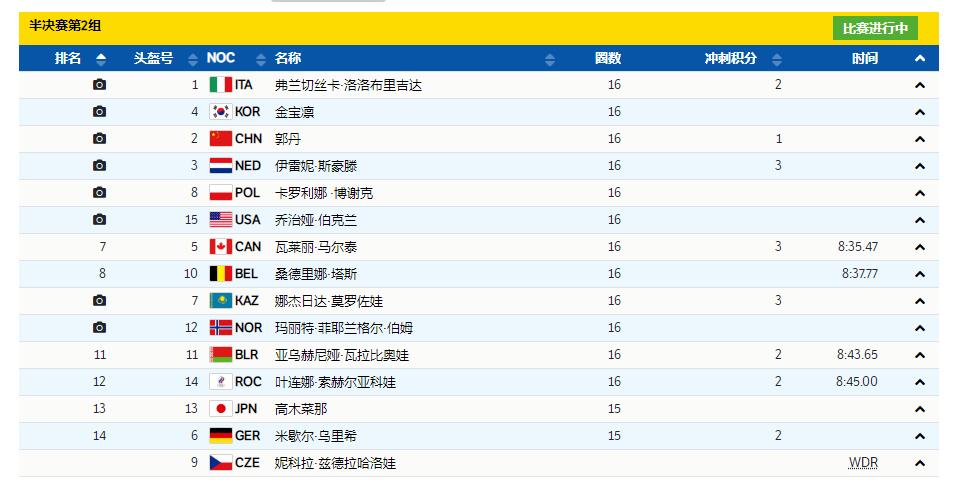The width and height of the screenshot is (974, 492).
Task: Open photo-finish camera icon for USA row
Action: [x=99, y=219]
